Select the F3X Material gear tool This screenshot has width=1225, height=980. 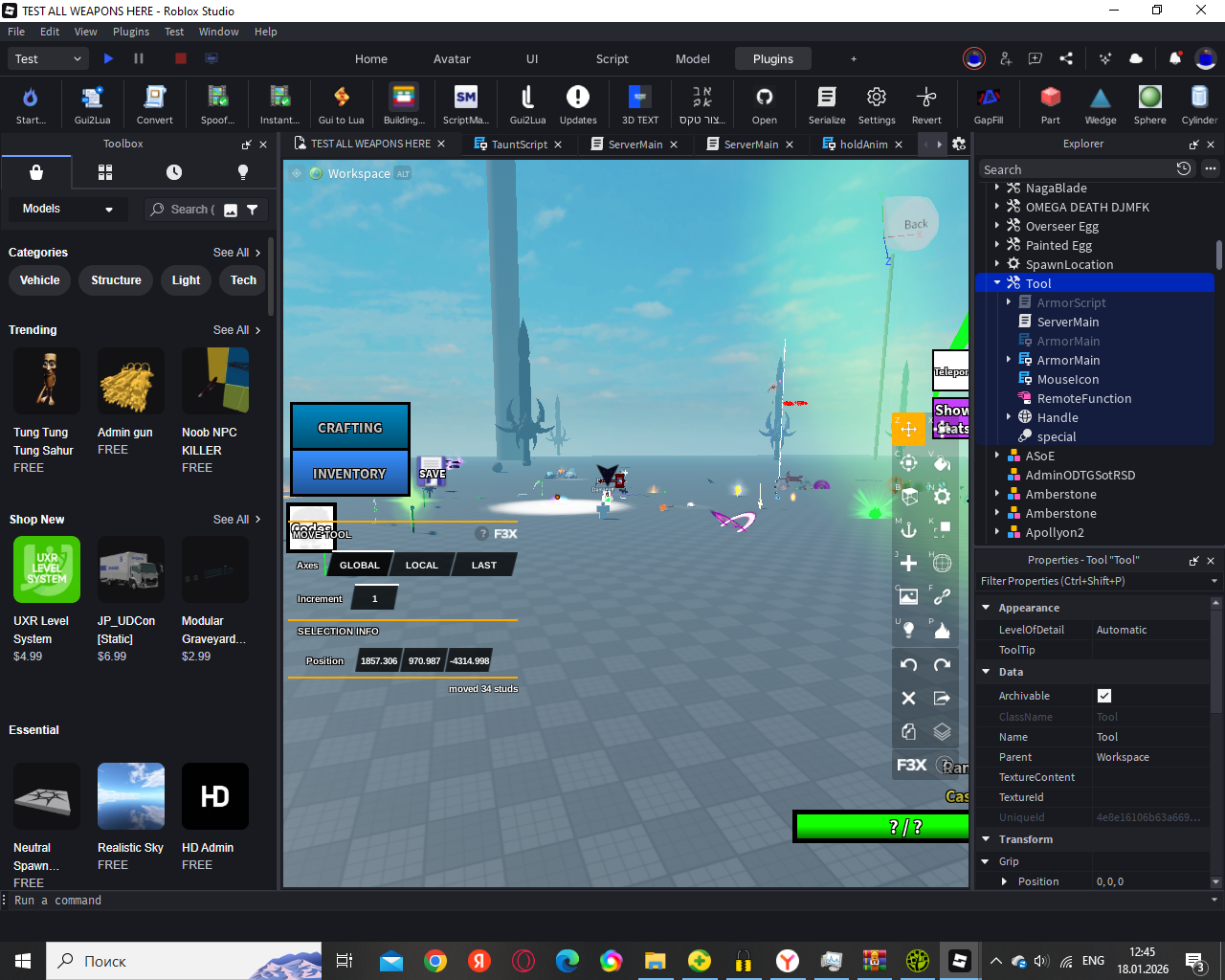(x=942, y=496)
